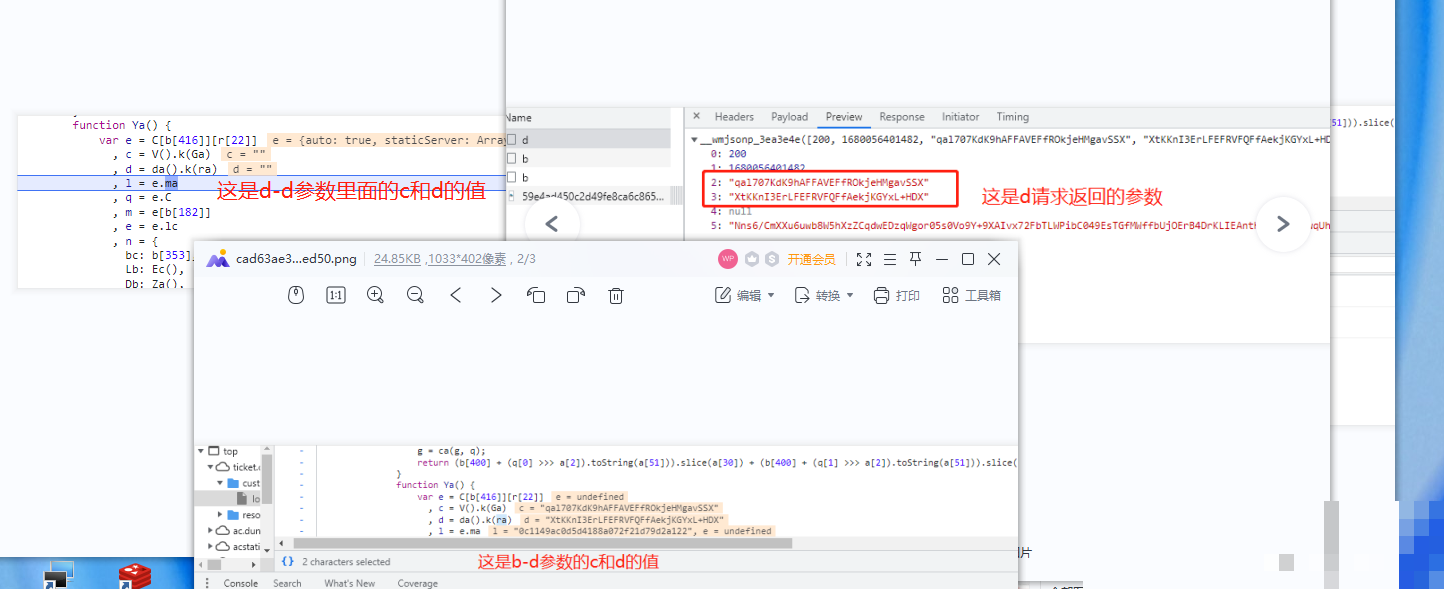Zoom in using the magnifier plus icon

[375, 295]
